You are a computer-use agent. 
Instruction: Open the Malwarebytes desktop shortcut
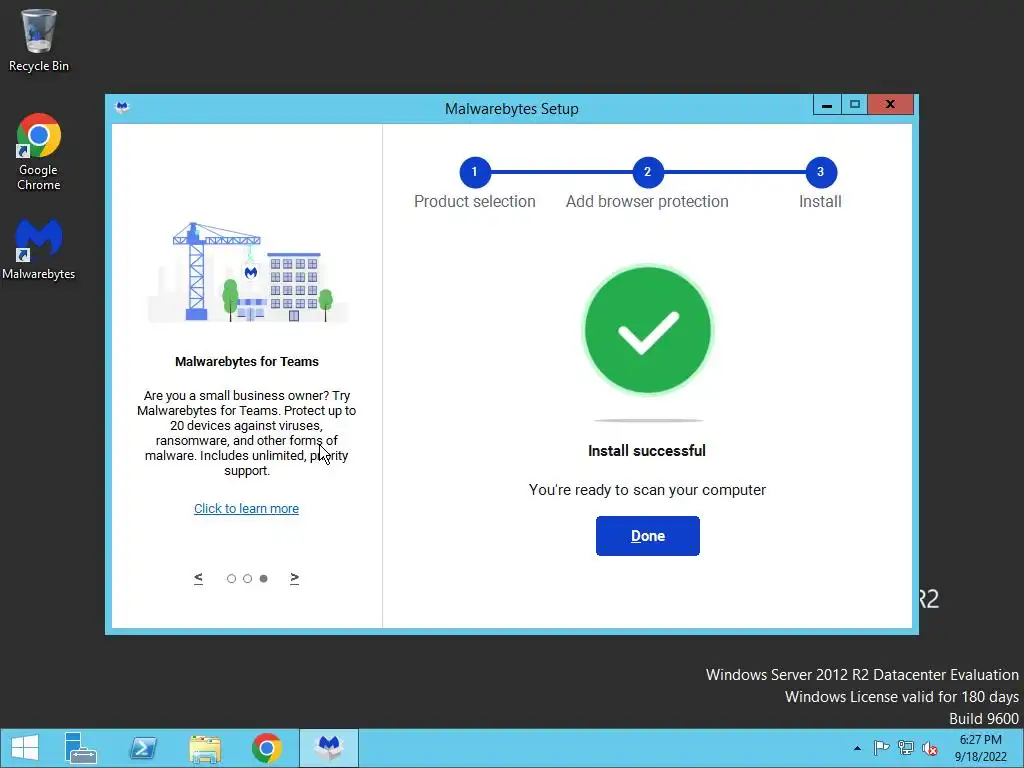pos(39,249)
